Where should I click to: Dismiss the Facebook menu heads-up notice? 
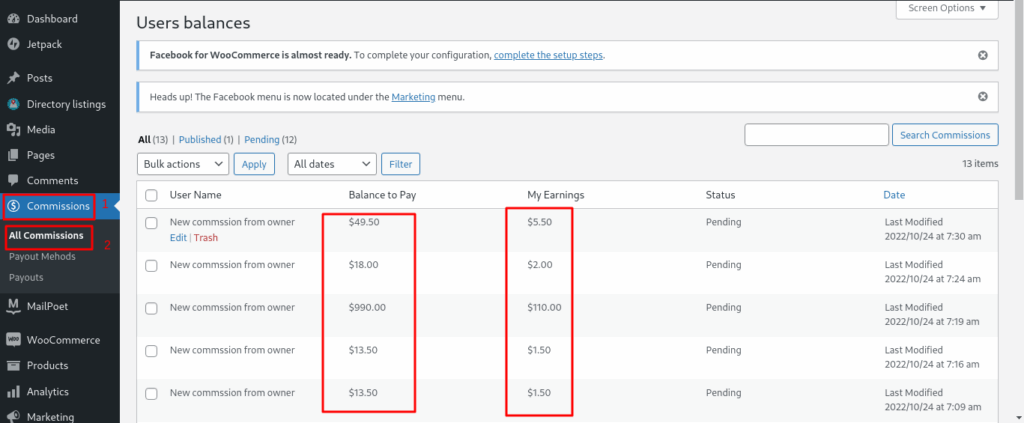point(982,97)
